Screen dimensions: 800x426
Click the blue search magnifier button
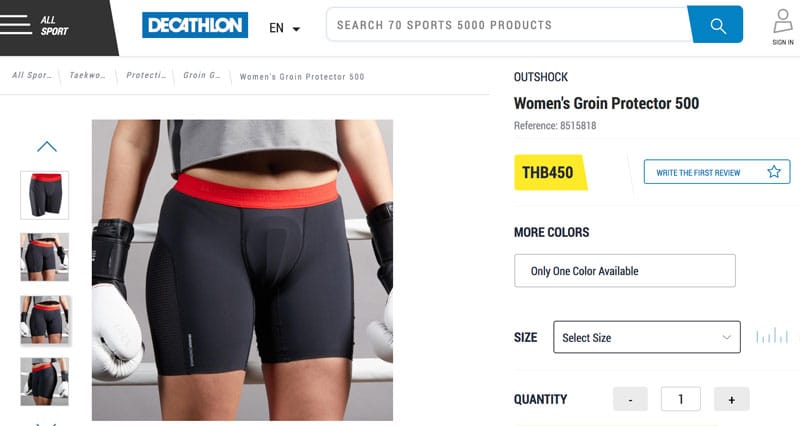click(715, 24)
